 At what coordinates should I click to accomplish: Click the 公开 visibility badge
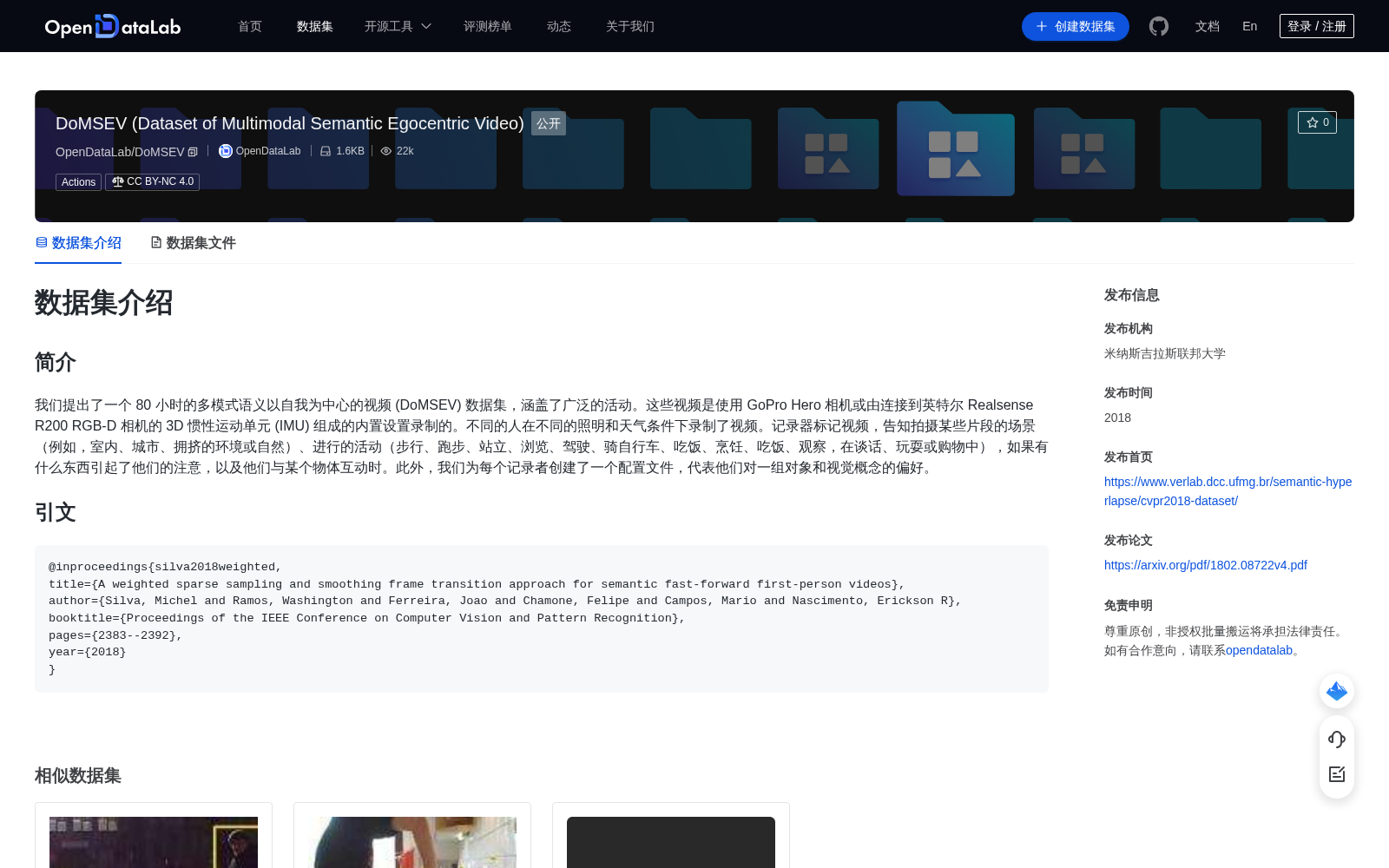click(549, 123)
